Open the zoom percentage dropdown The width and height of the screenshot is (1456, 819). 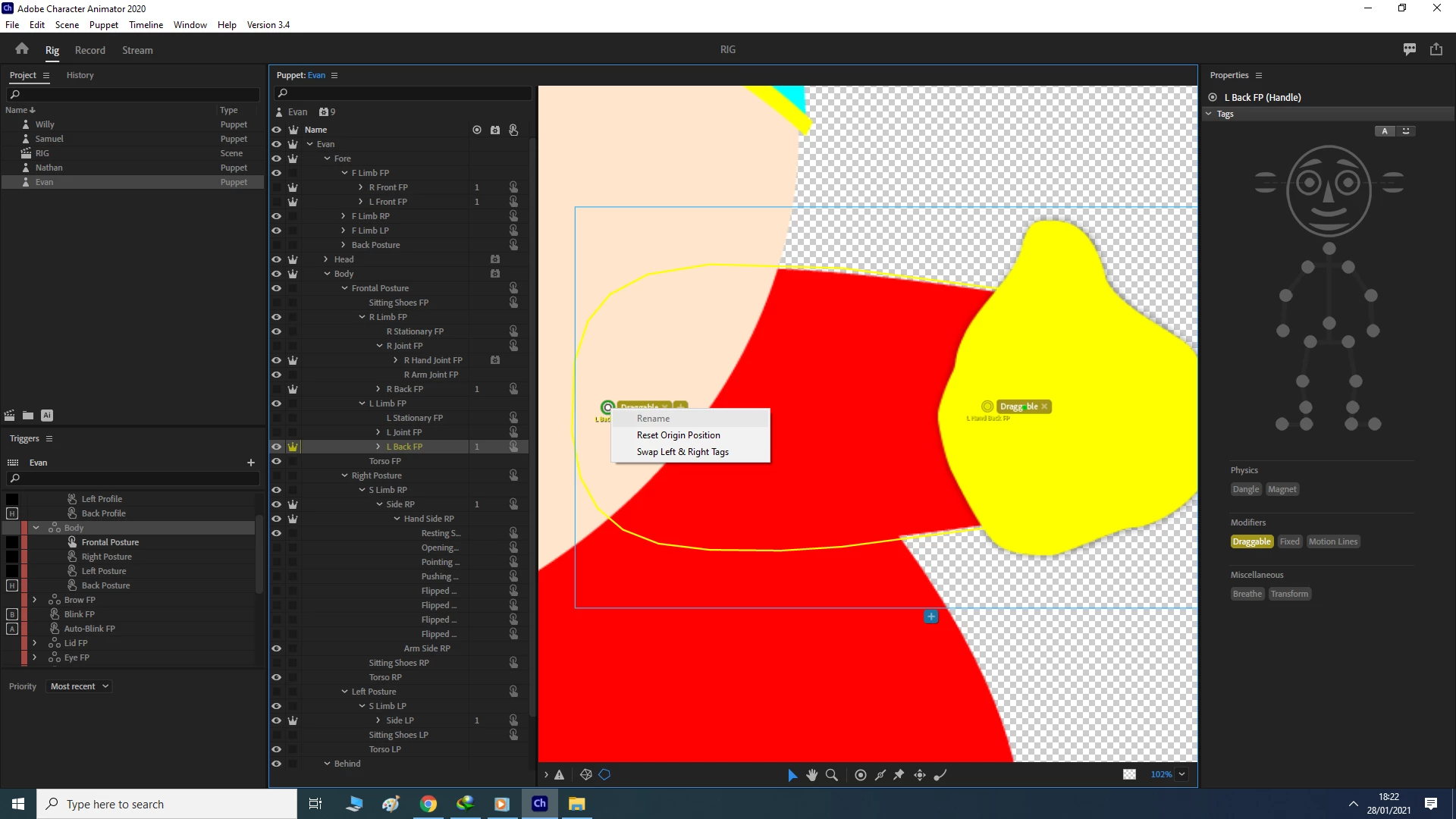(1181, 774)
